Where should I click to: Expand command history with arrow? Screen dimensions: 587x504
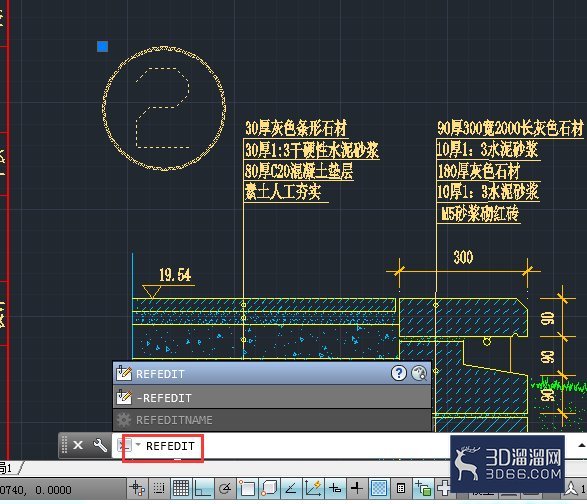tap(581, 445)
